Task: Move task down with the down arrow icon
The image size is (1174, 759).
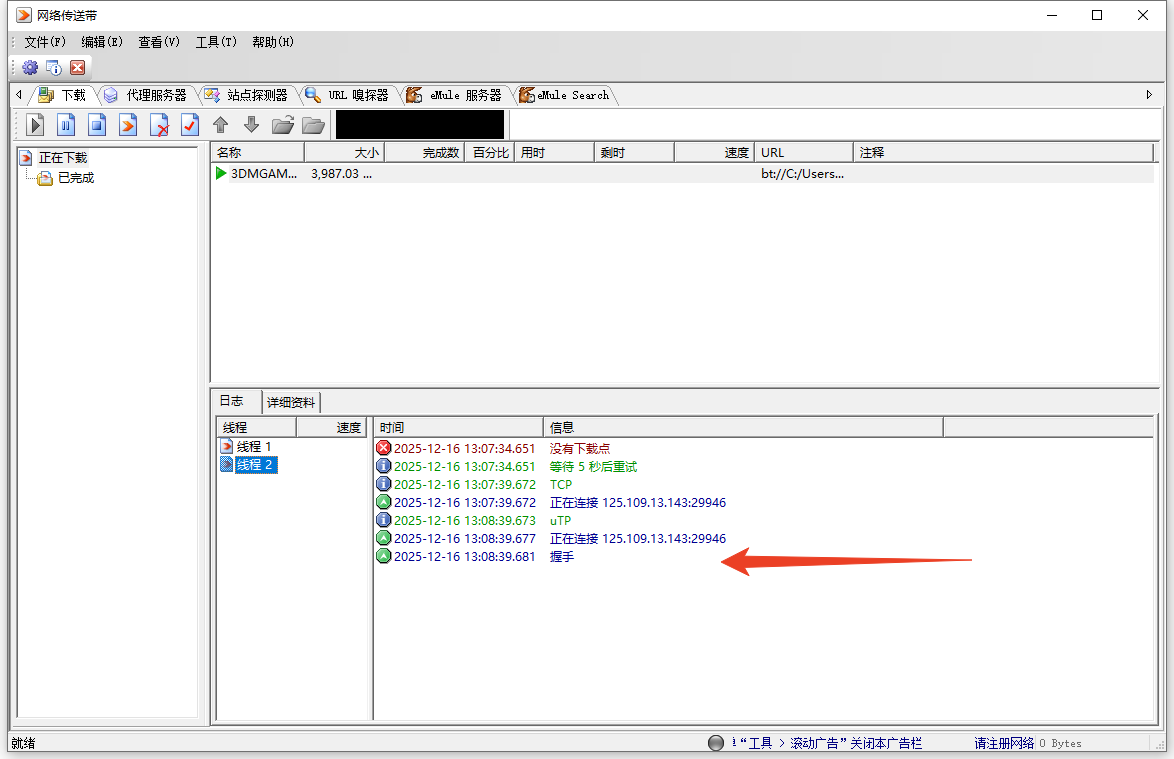Action: click(251, 125)
